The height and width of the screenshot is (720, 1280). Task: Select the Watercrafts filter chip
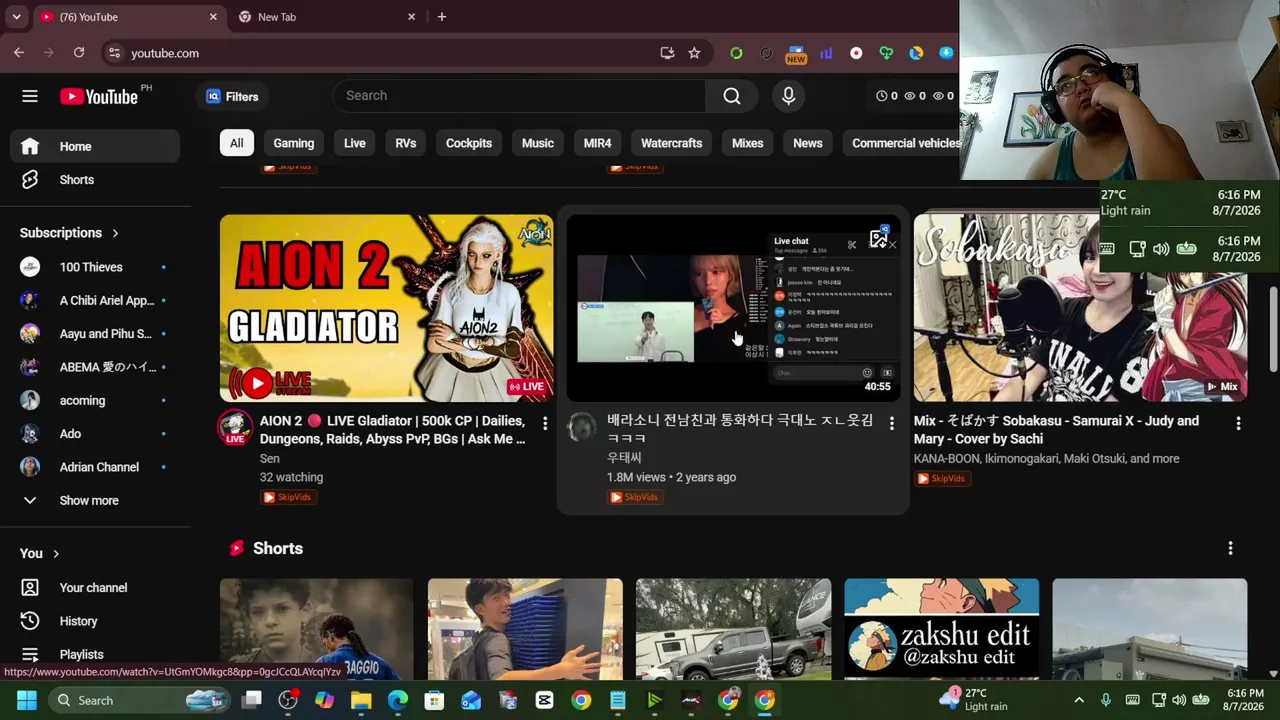click(672, 143)
